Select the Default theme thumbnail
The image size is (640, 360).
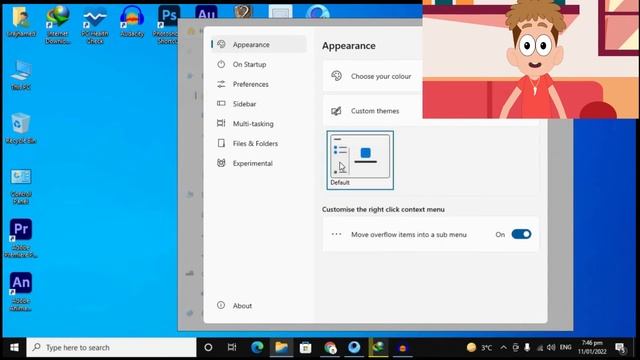pyautogui.click(x=360, y=160)
